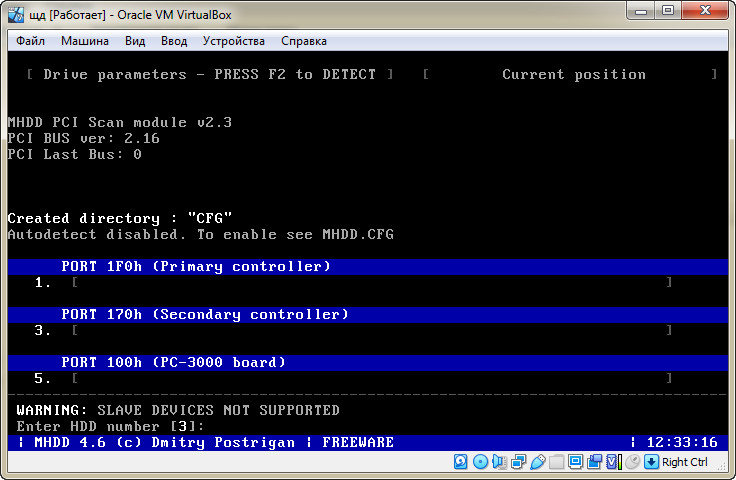
Task: Click the network adapters status icon
Action: coord(519,462)
